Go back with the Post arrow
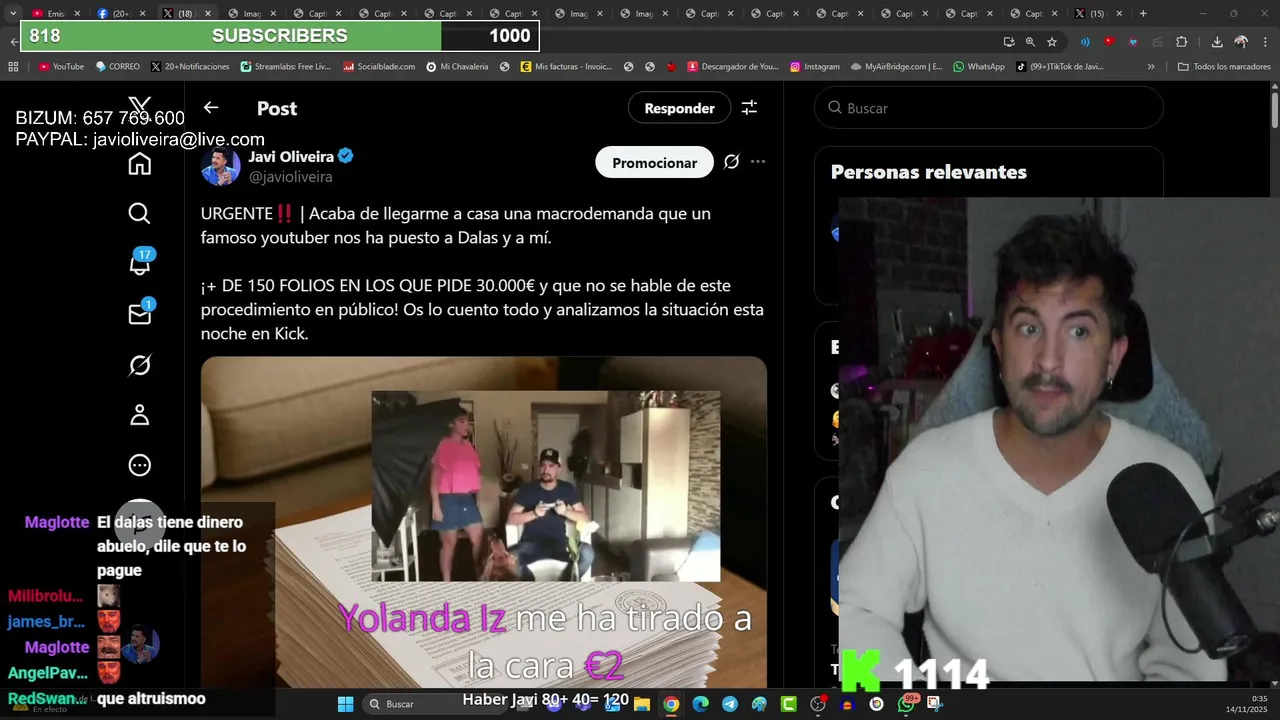1280x720 pixels. [x=210, y=108]
